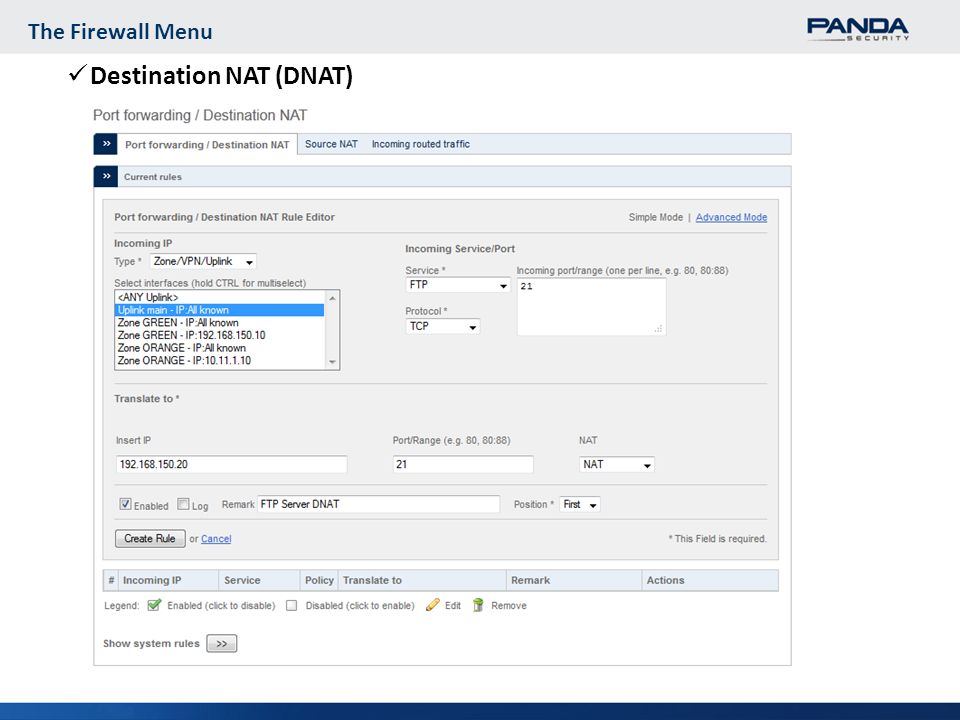Viewport: 960px width, 720px height.
Task: Click the interfaces list scroll down arrow
Action: point(332,362)
